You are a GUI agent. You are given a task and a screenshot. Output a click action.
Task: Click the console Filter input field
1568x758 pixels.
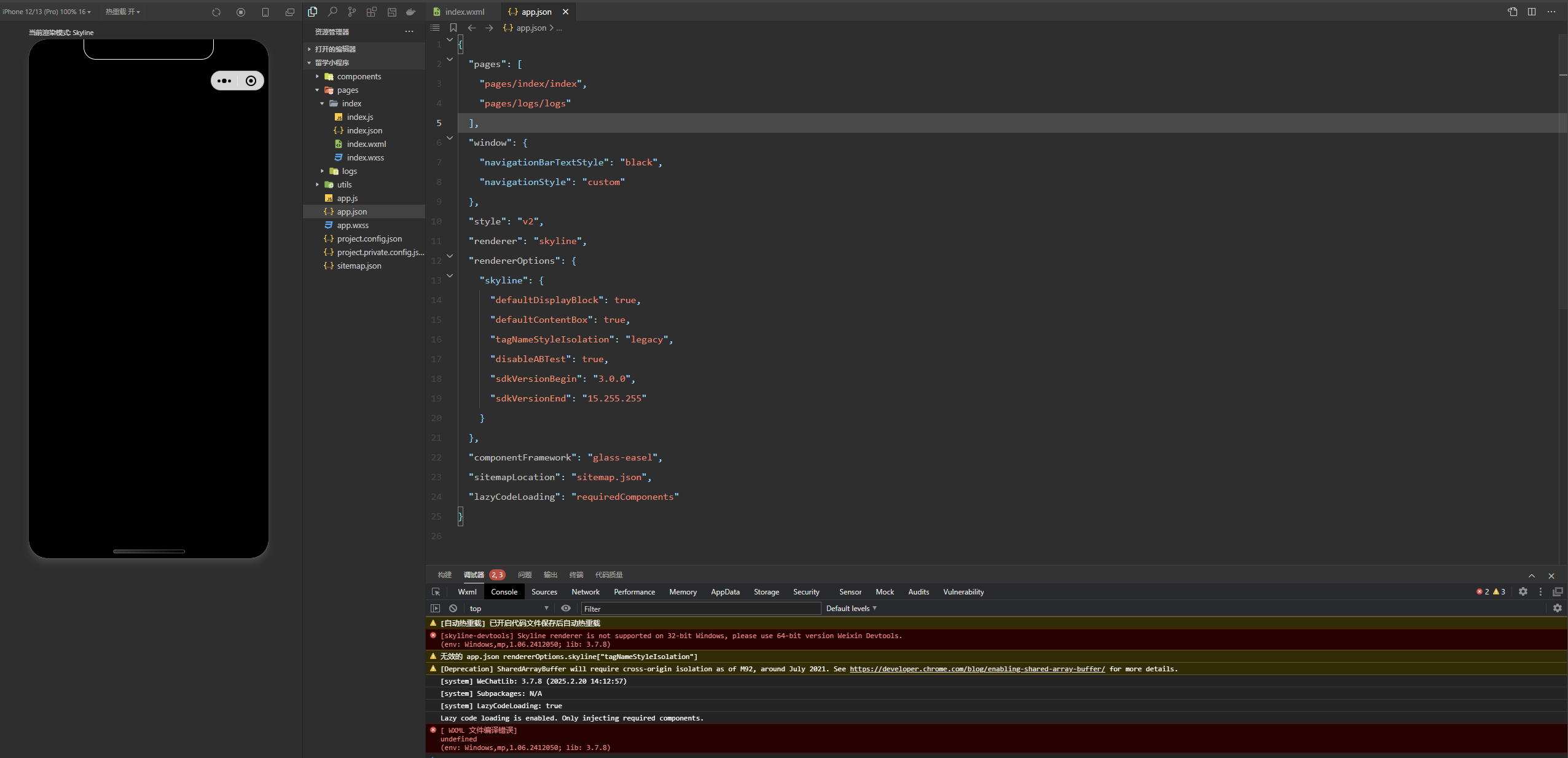click(700, 609)
